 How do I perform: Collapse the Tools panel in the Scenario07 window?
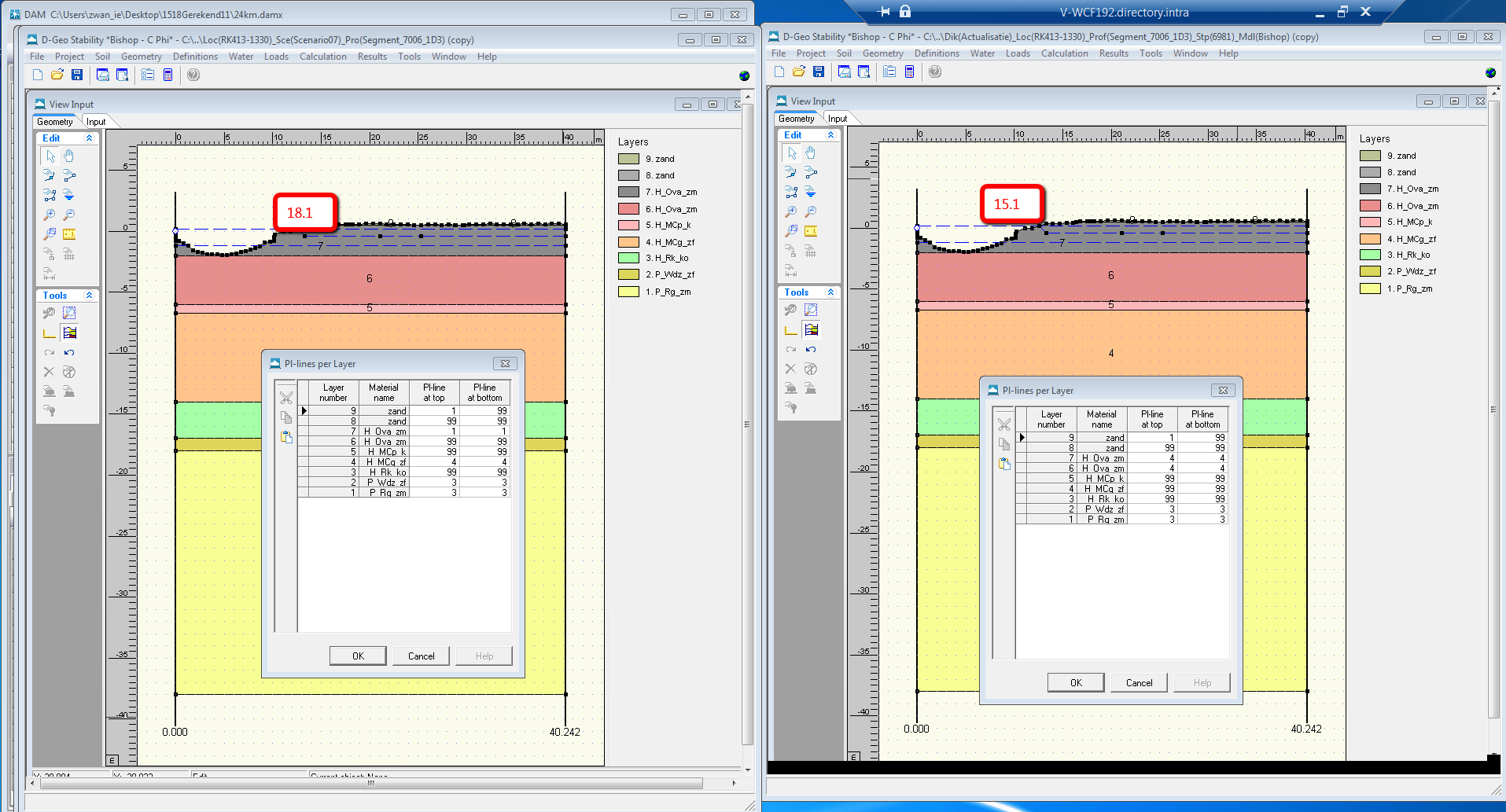coord(89,296)
